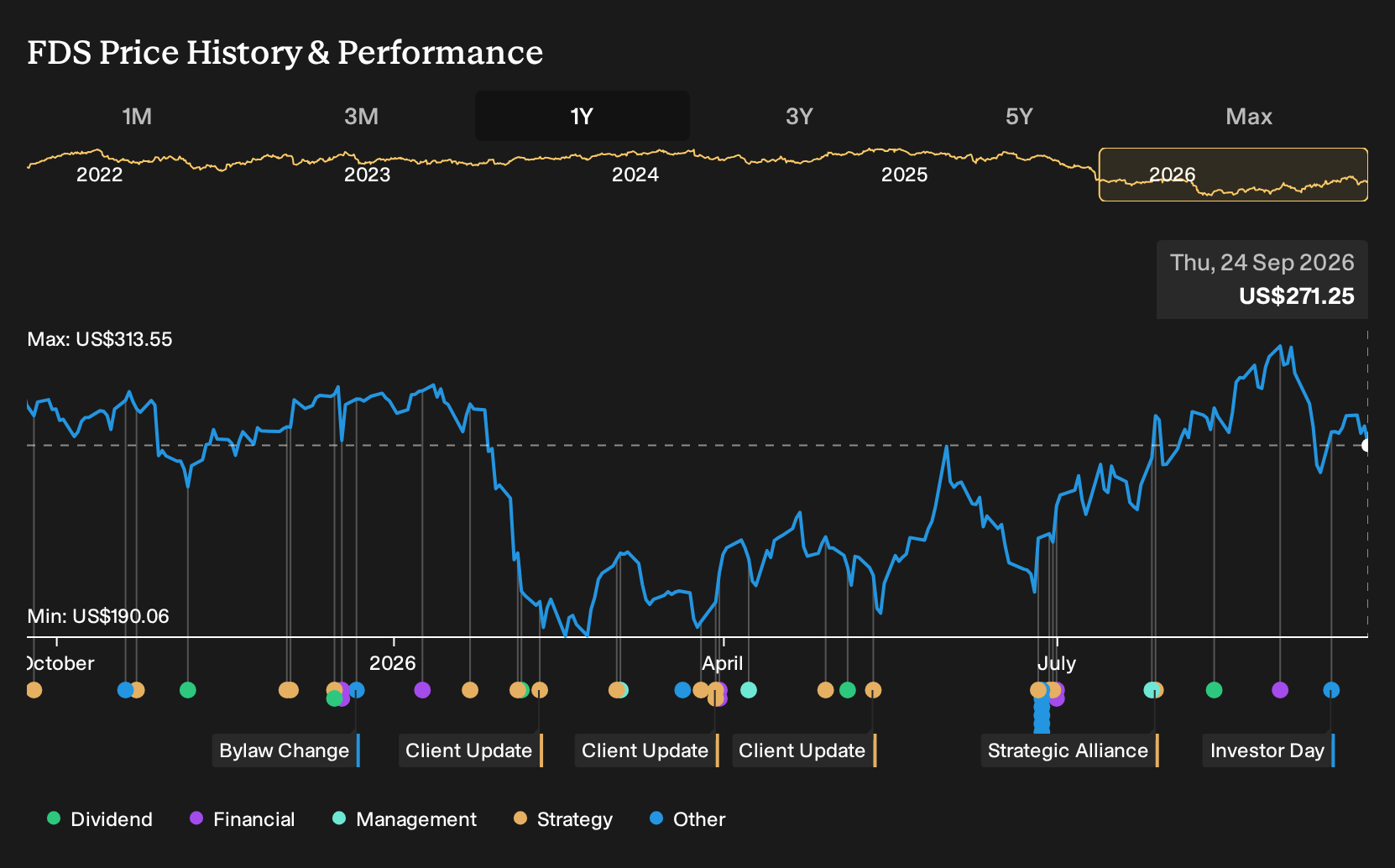Click the Financial legend purple dot
This screenshot has width=1395, height=868.
[x=196, y=818]
